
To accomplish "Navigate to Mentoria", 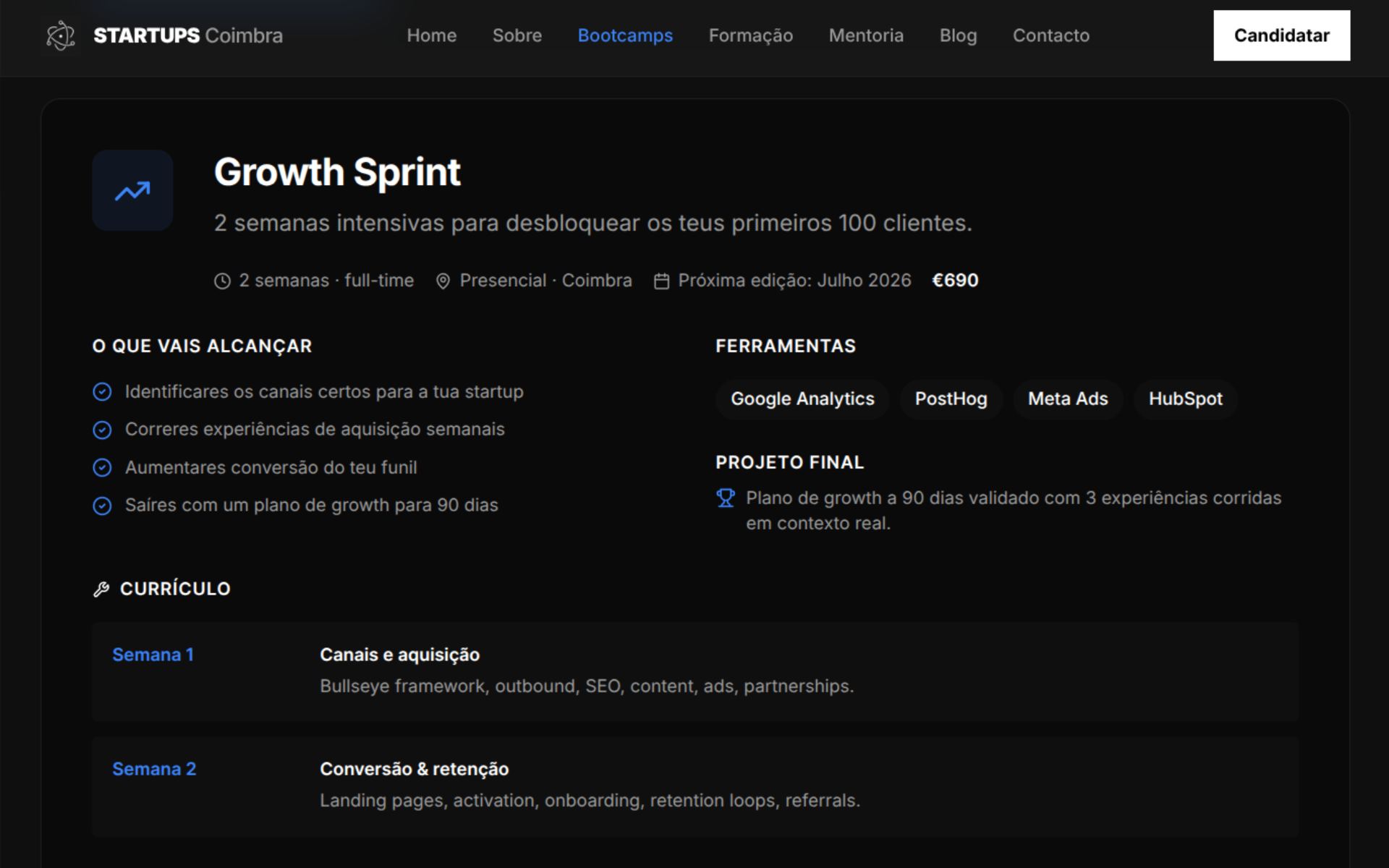I will pyautogui.click(x=866, y=35).
